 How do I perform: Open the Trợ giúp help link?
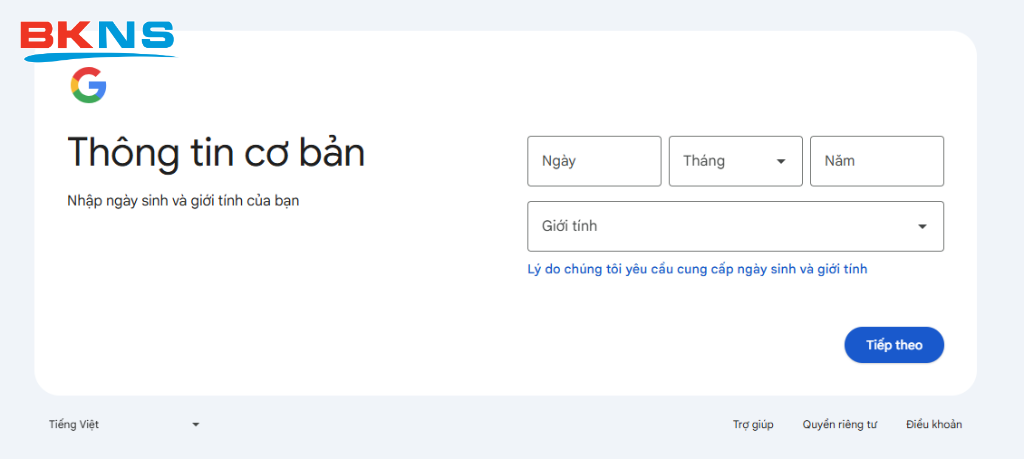click(x=753, y=425)
